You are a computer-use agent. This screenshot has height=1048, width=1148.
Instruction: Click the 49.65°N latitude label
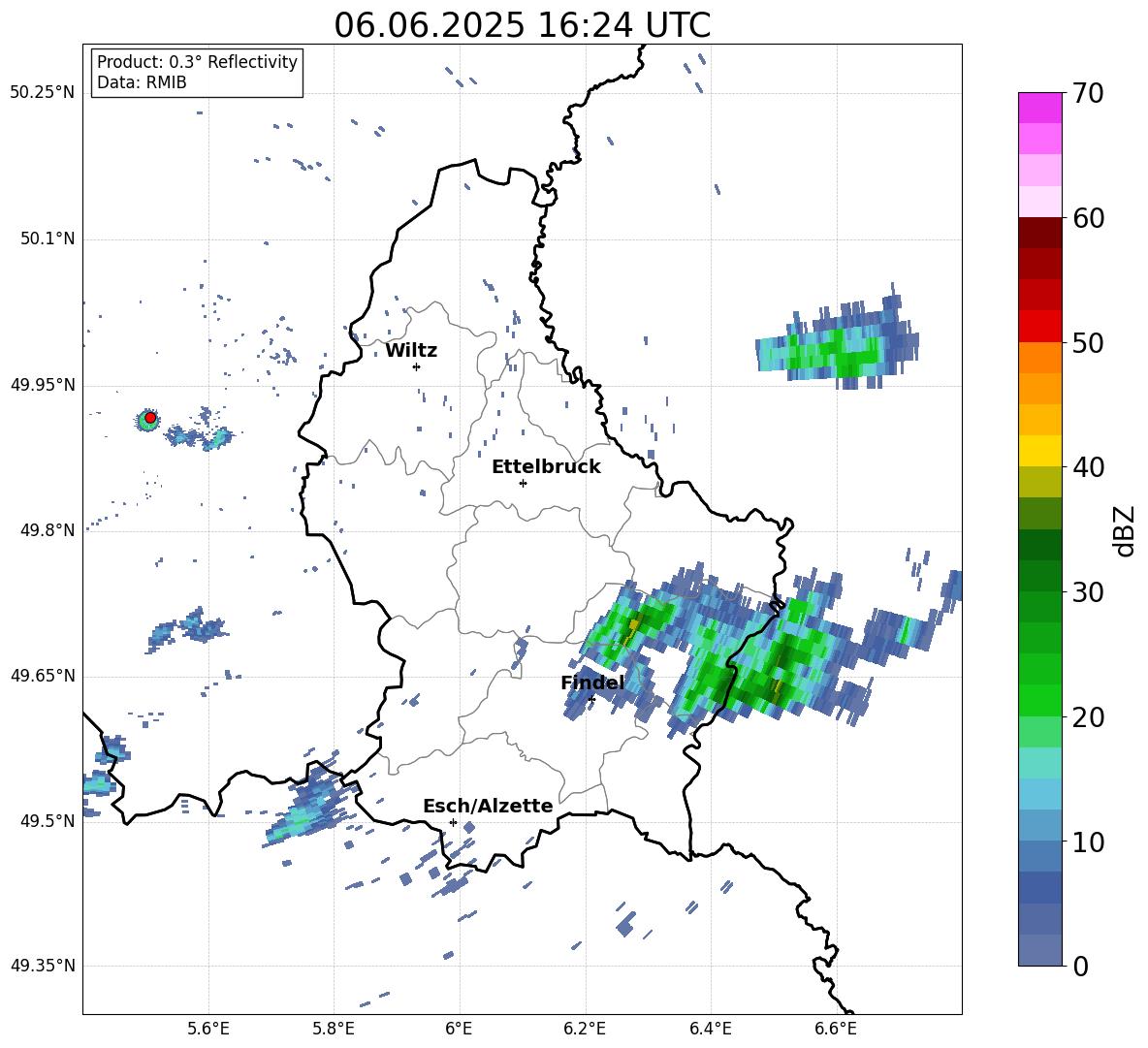[43, 676]
